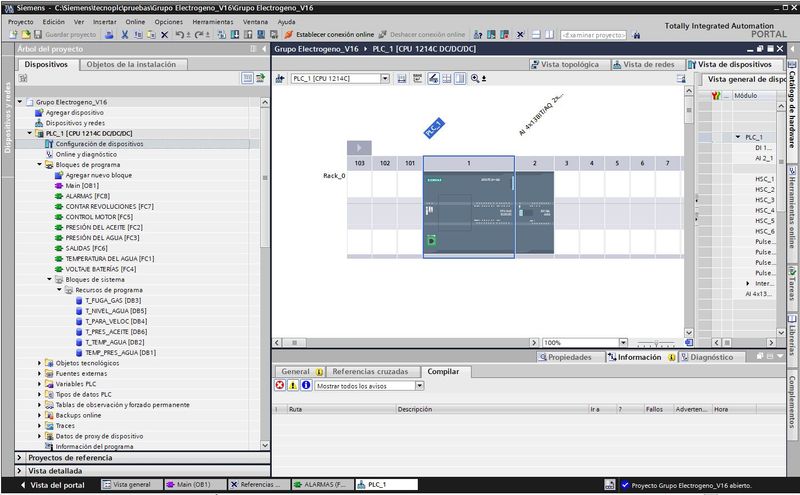Open the Propiedades inspector tab
The image size is (800, 495).
pos(569,357)
